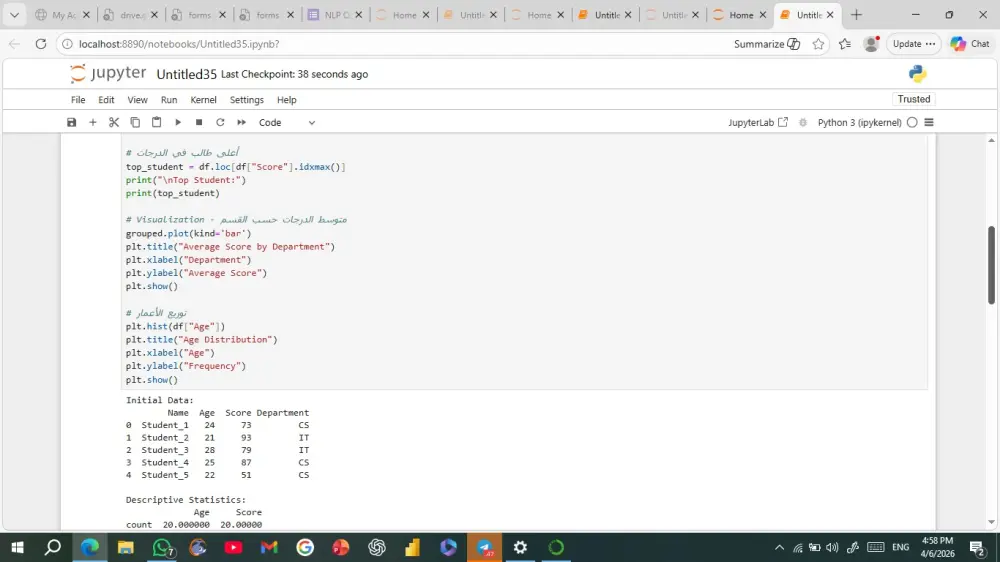Open the browser profile avatar
Viewport: 1000px width, 562px height.
pos(871,44)
